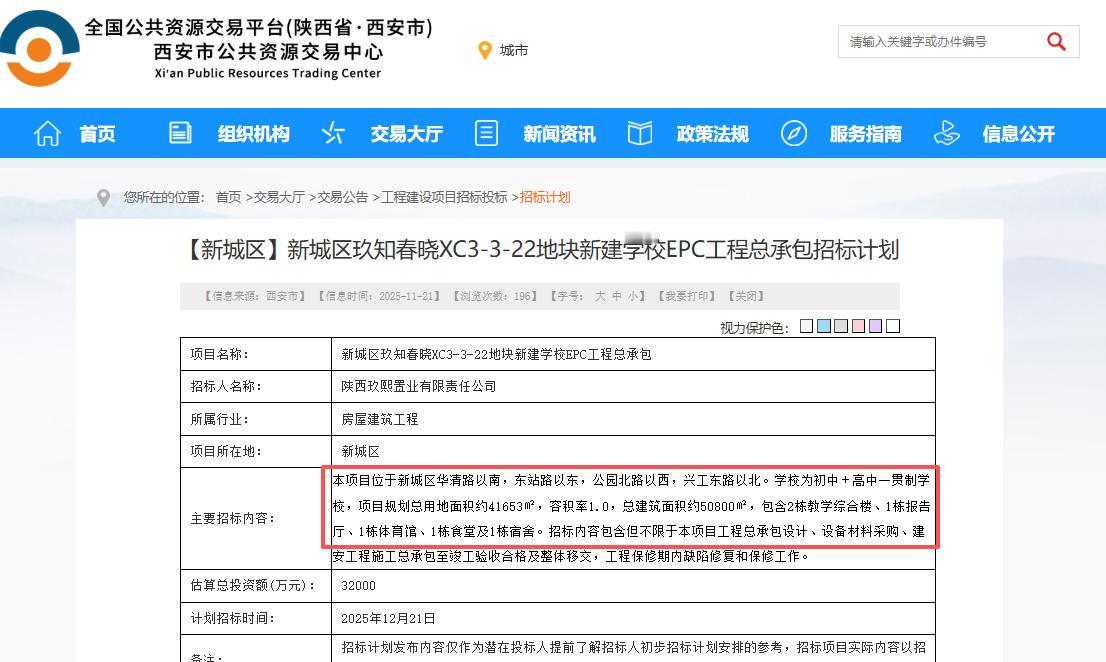Click 城市 to choose a city

tap(514, 51)
